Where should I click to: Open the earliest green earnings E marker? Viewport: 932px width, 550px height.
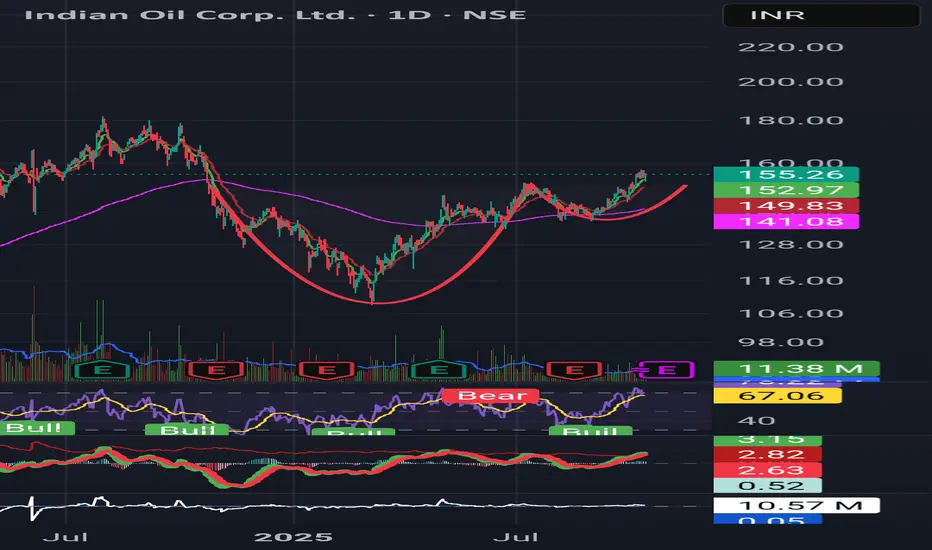click(102, 370)
